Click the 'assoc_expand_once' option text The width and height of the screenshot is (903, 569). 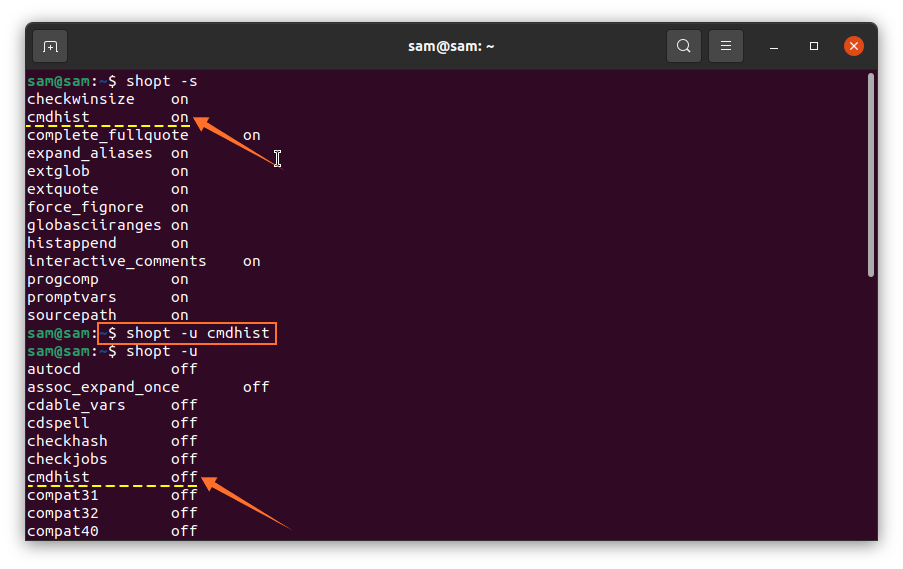[x=103, y=387]
